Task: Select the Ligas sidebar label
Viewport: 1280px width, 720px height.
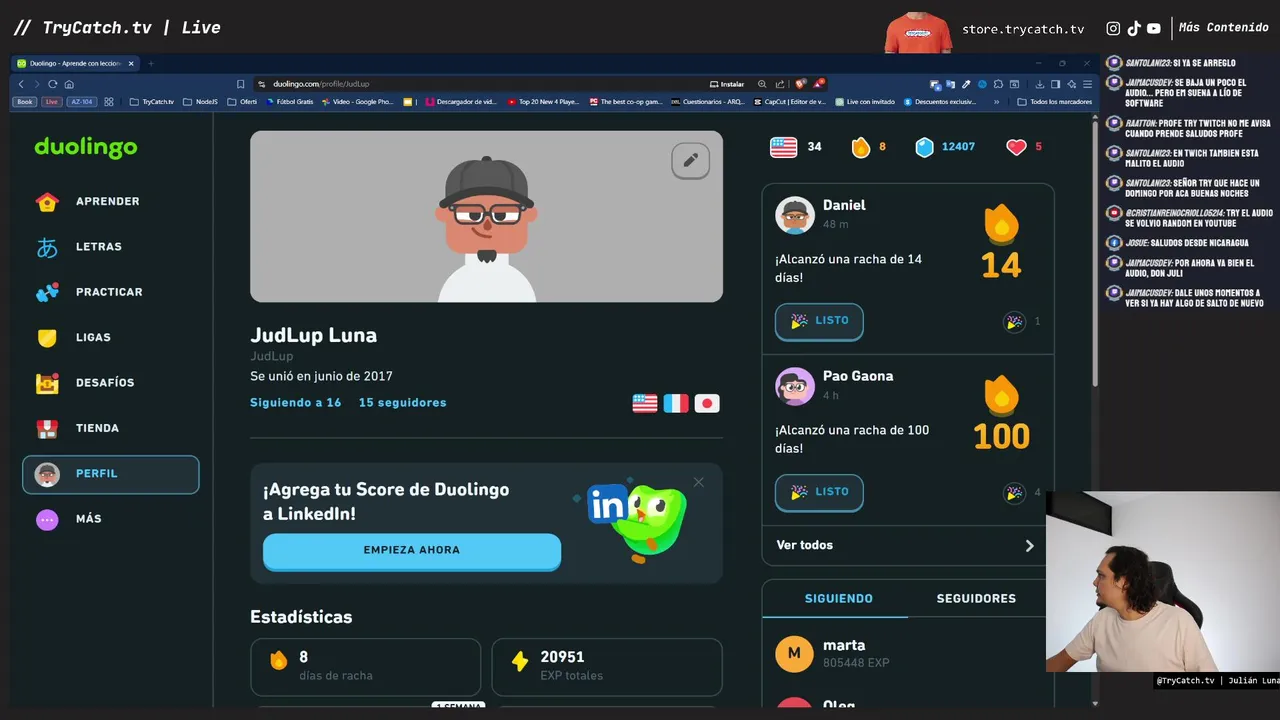Action: click(93, 338)
